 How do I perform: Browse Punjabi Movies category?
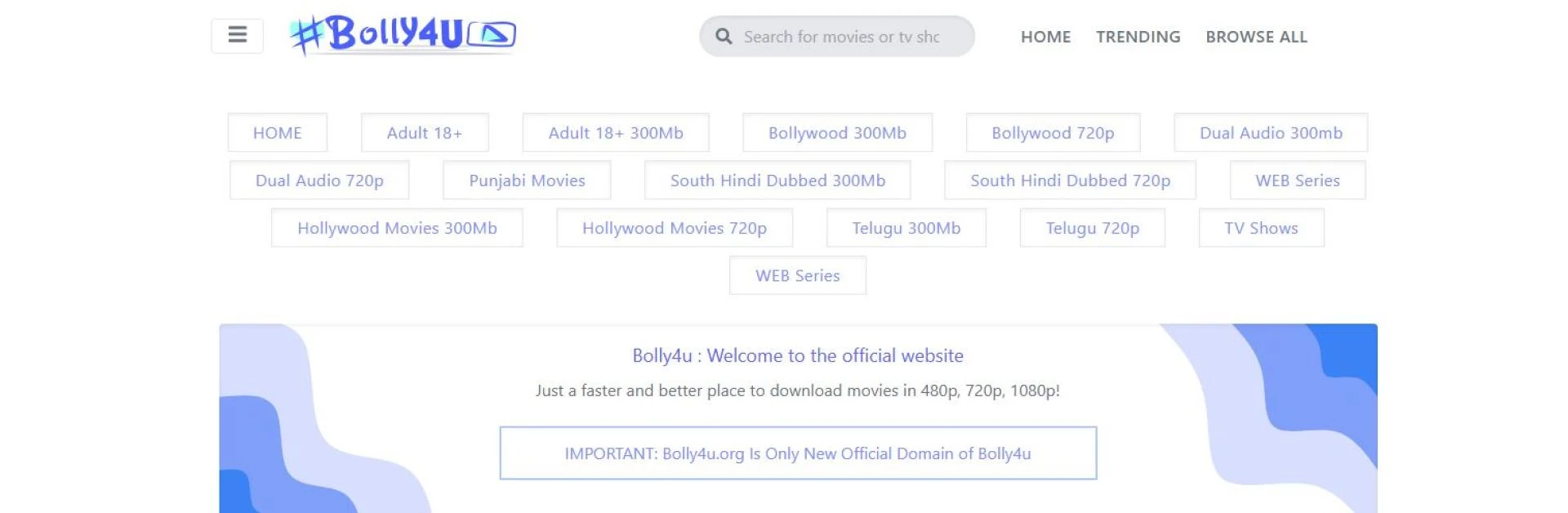[x=527, y=180]
